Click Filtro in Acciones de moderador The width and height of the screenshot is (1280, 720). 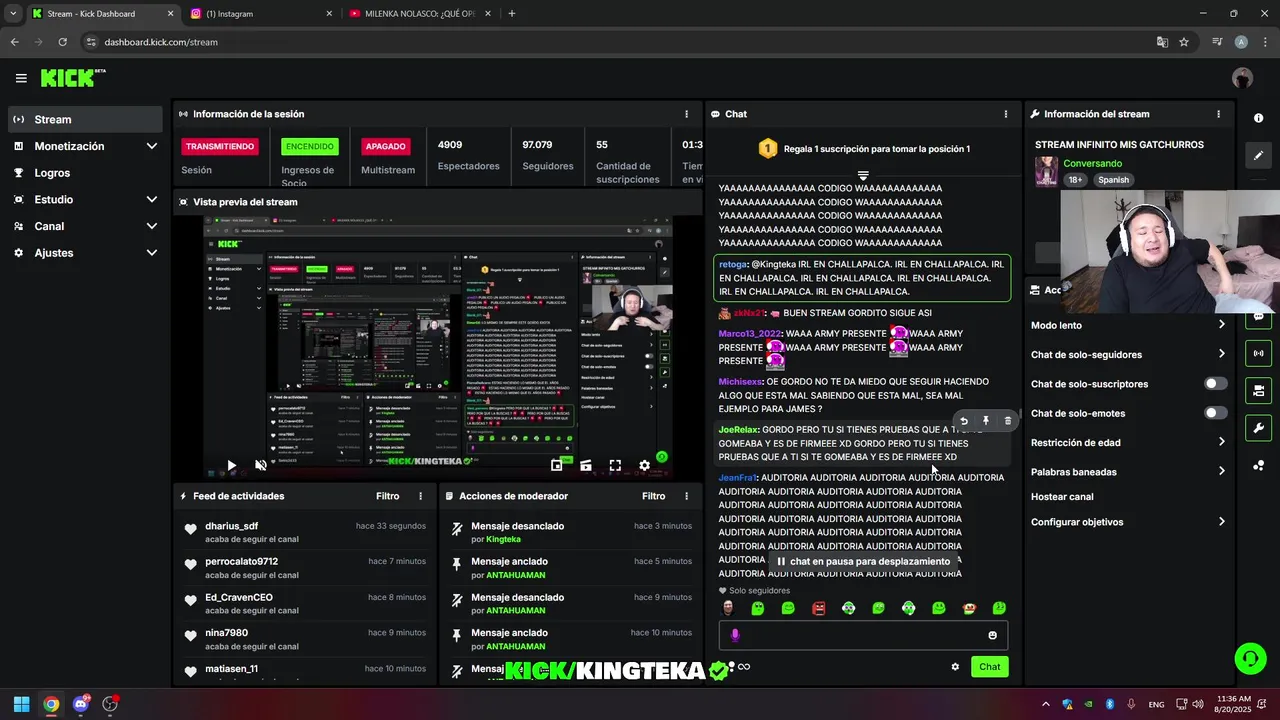[x=653, y=496]
